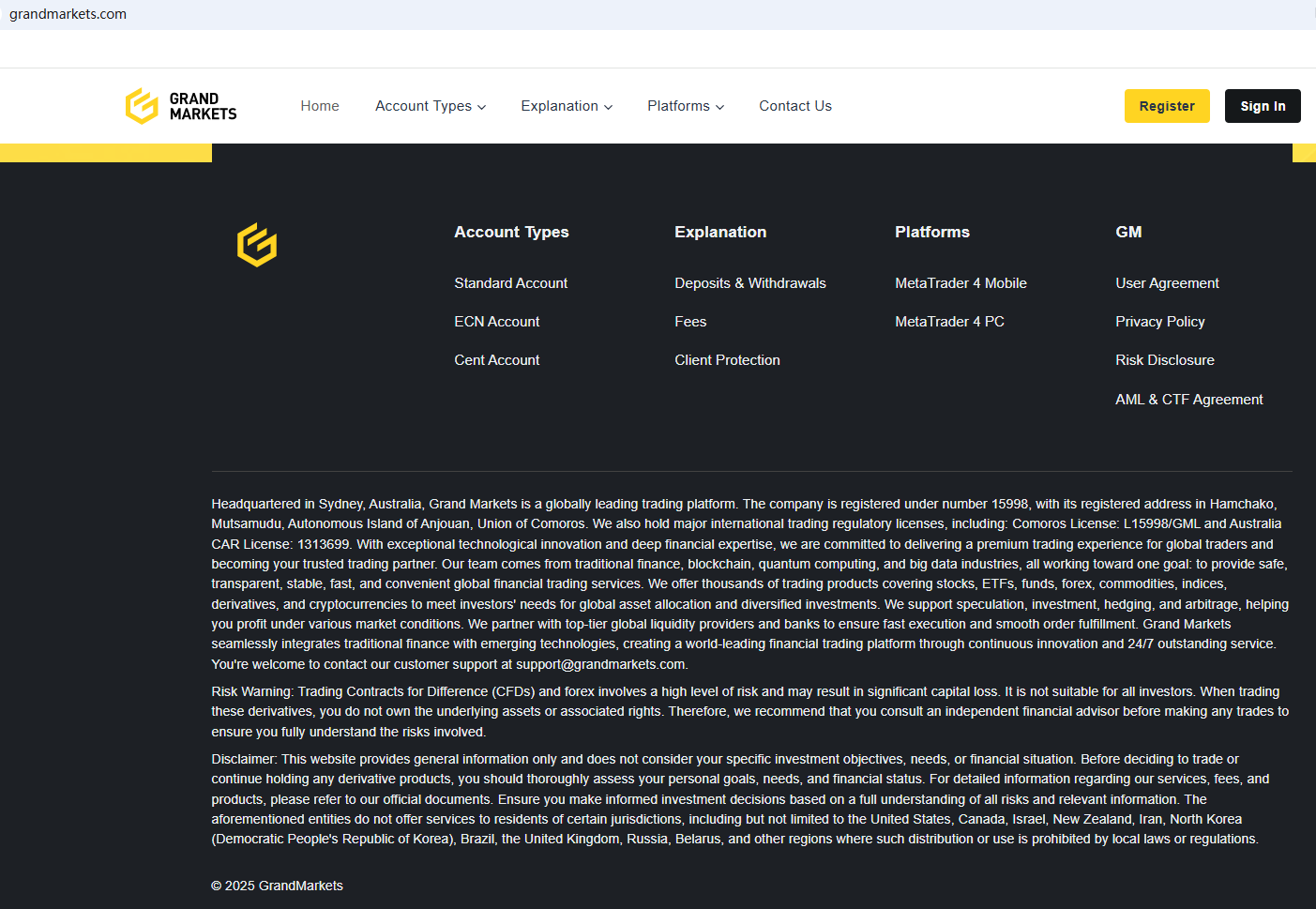This screenshot has width=1316, height=909.
Task: View the Client Protection page
Action: pos(727,360)
